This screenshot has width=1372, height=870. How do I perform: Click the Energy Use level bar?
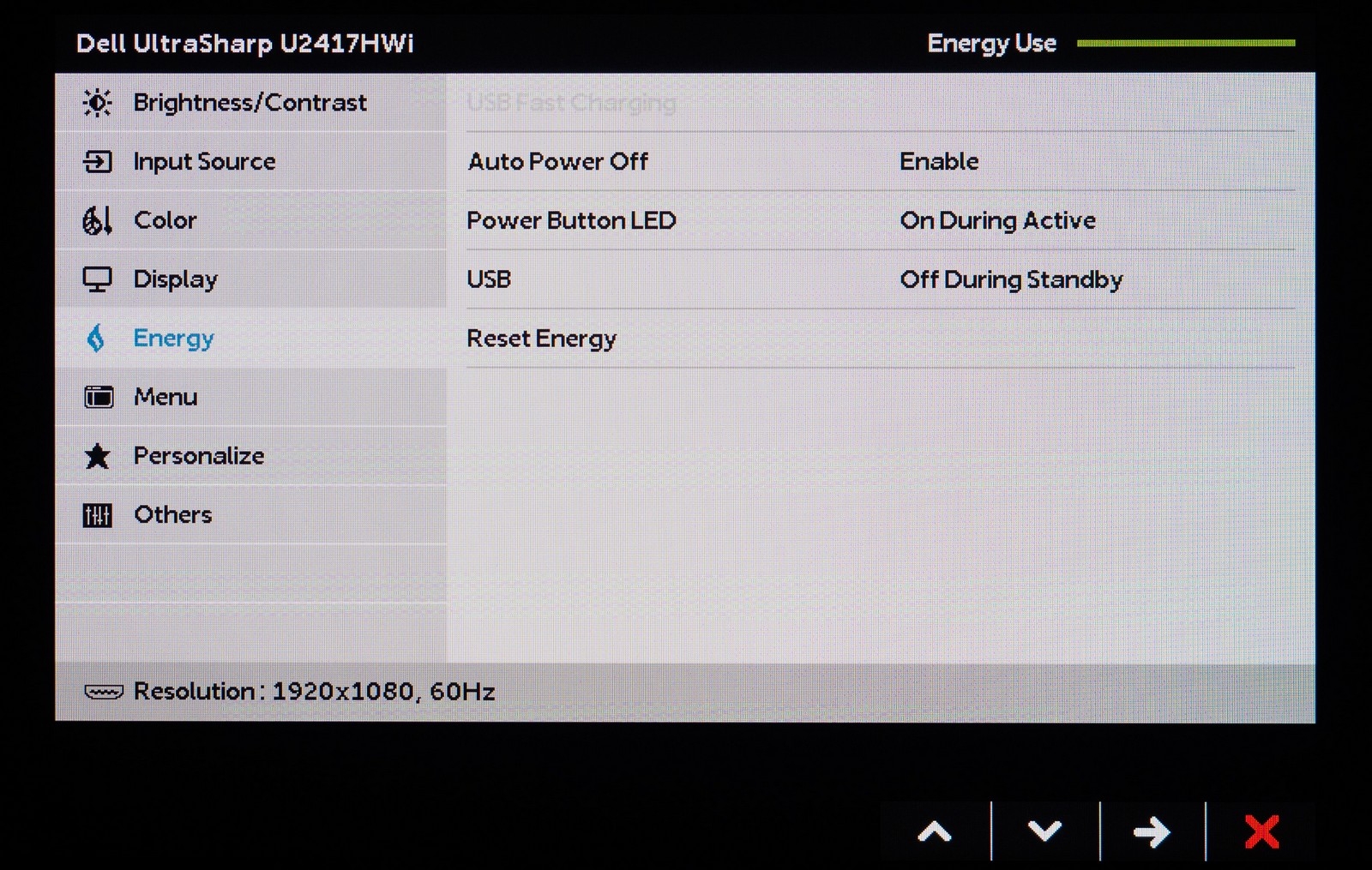coord(1185,43)
